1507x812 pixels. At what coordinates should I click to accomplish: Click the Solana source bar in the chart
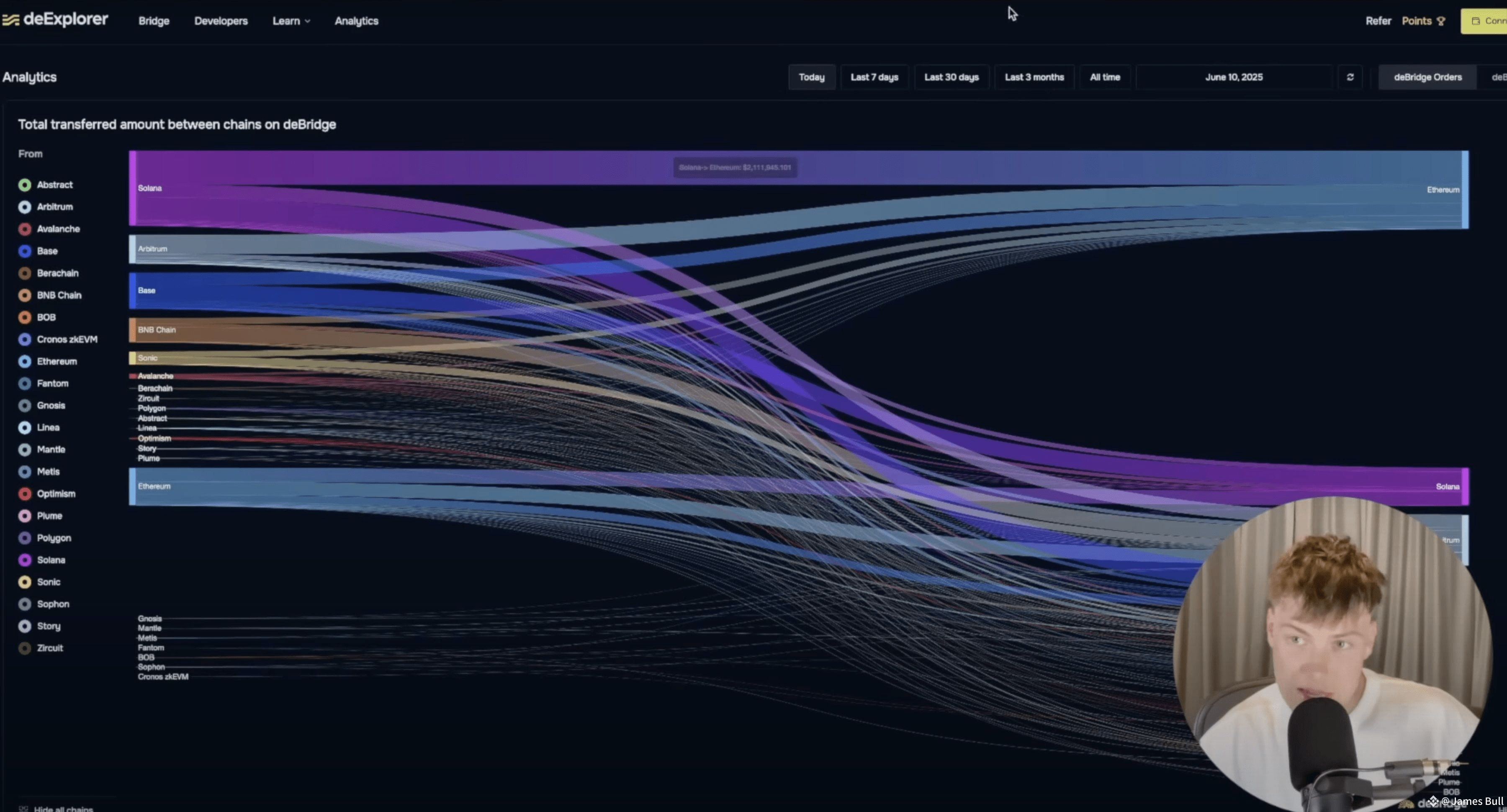click(x=133, y=188)
